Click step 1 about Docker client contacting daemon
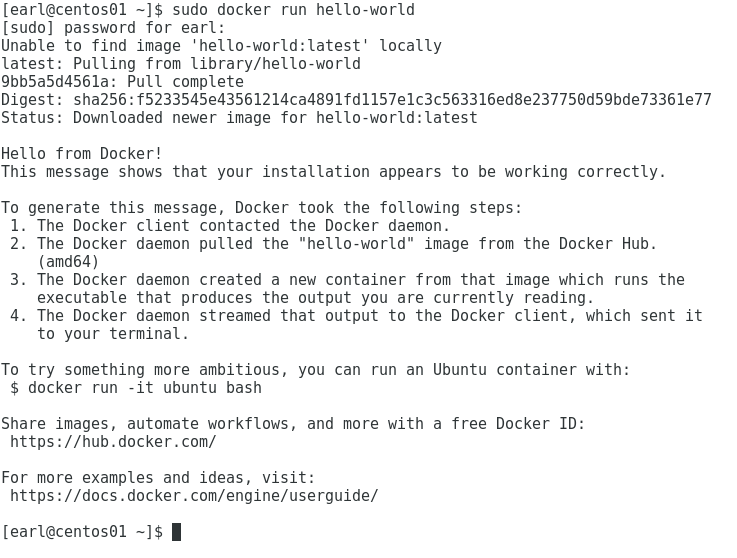 pos(230,226)
